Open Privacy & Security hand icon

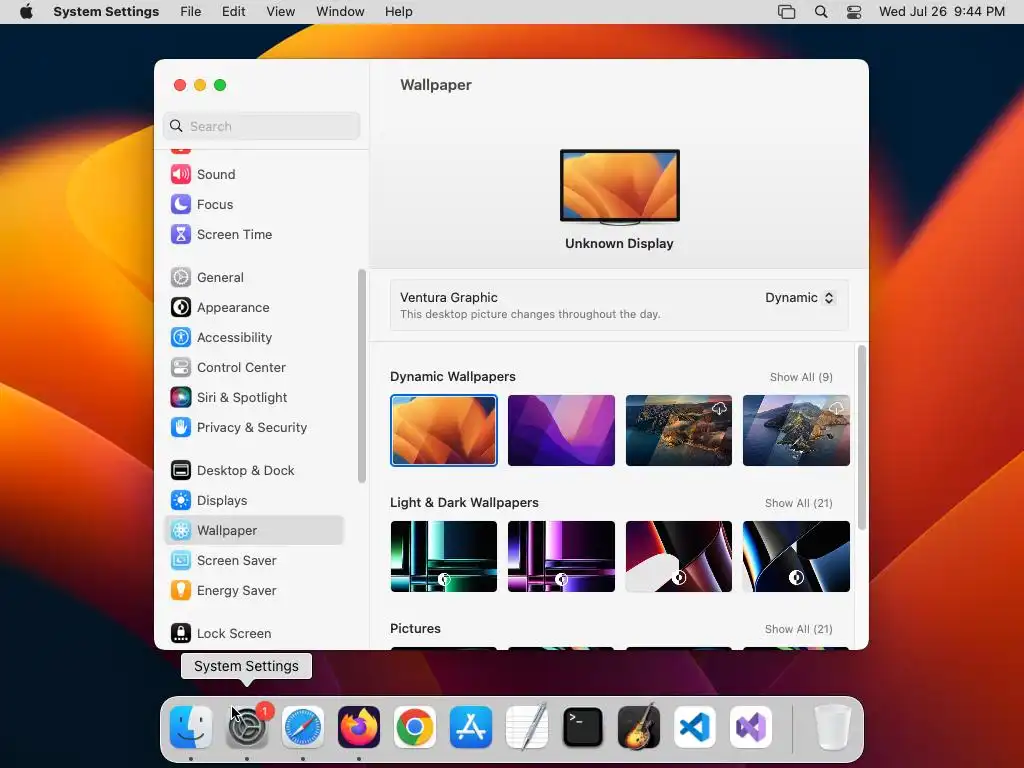(x=181, y=428)
